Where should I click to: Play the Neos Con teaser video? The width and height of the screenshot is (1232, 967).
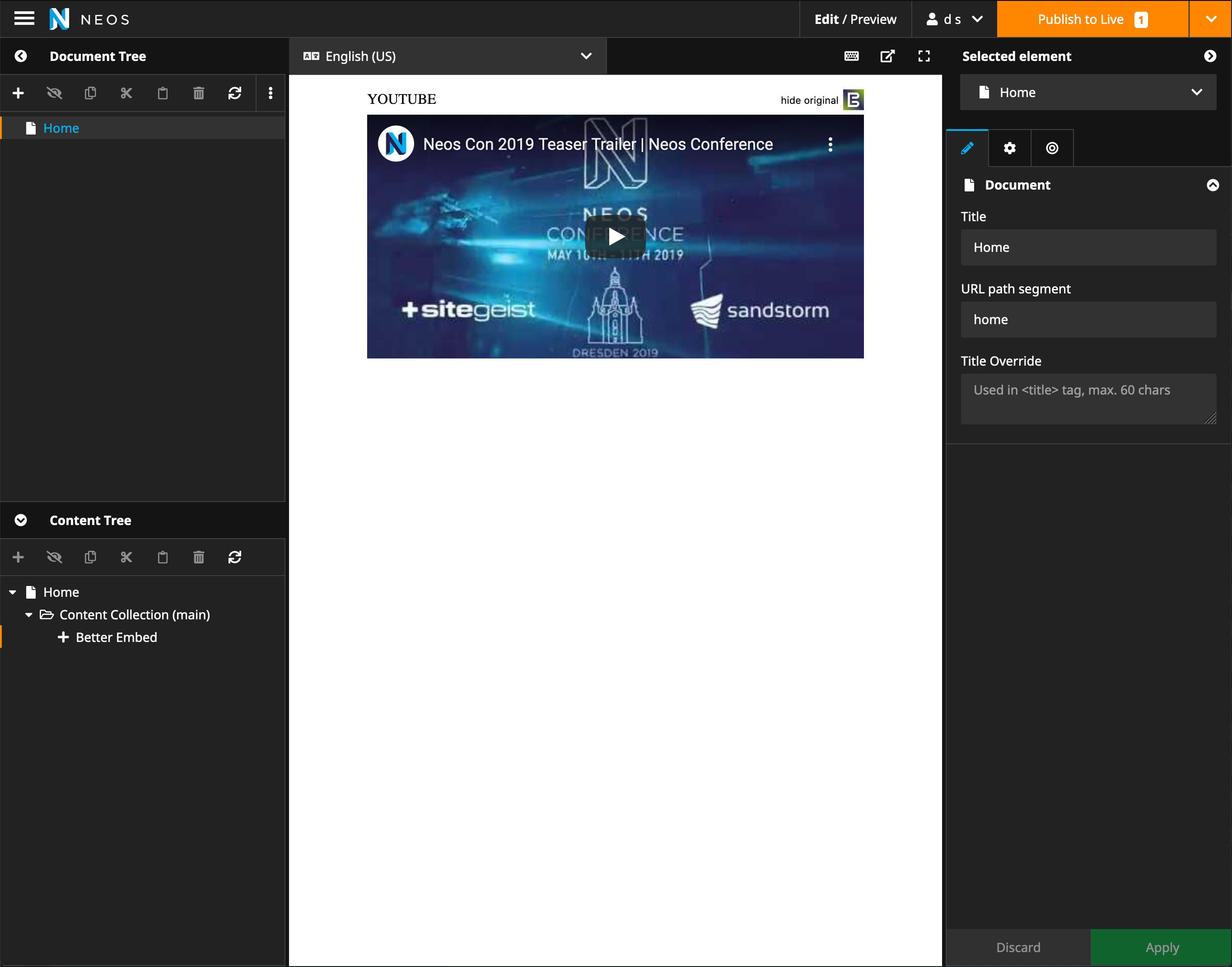pyautogui.click(x=615, y=236)
